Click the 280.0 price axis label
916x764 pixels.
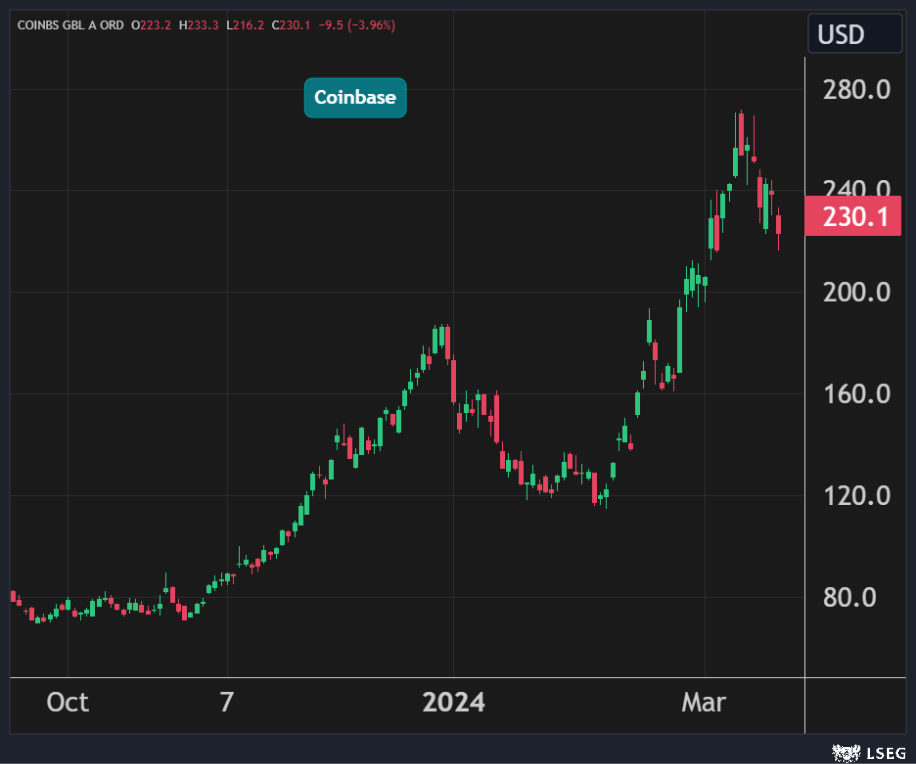click(856, 90)
